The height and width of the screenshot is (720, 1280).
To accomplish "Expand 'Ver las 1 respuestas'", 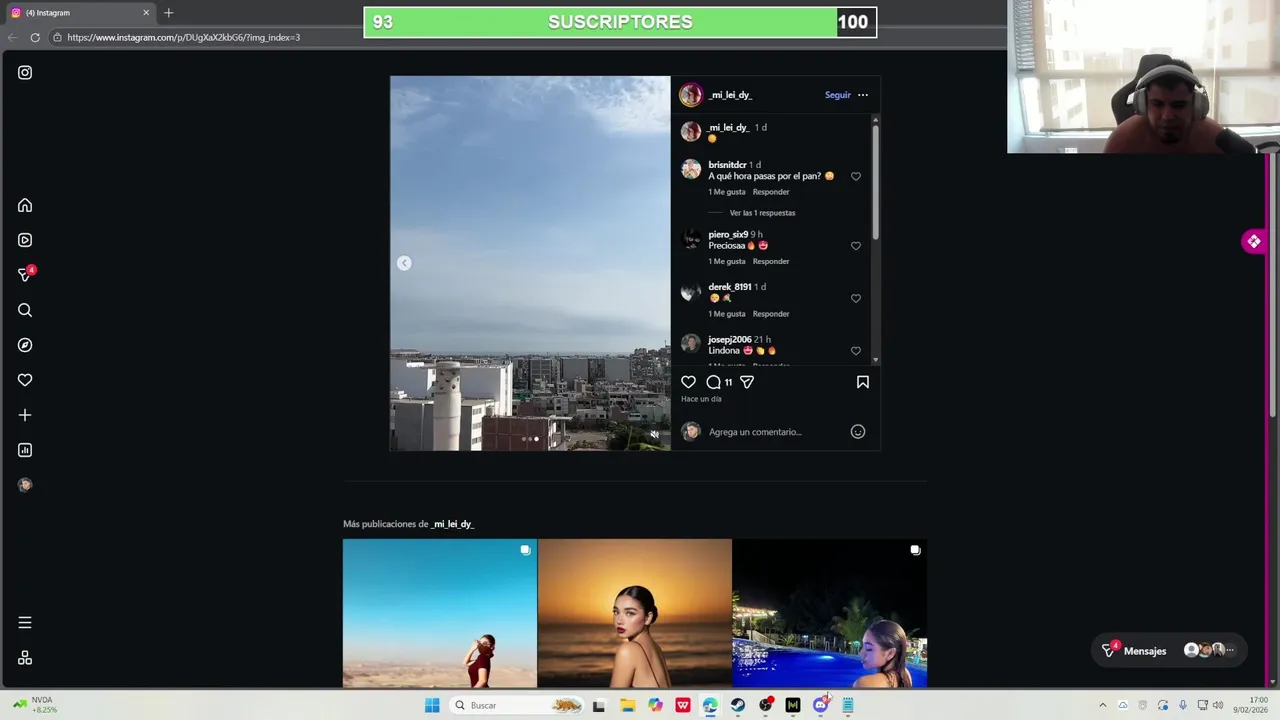I will click(x=762, y=213).
